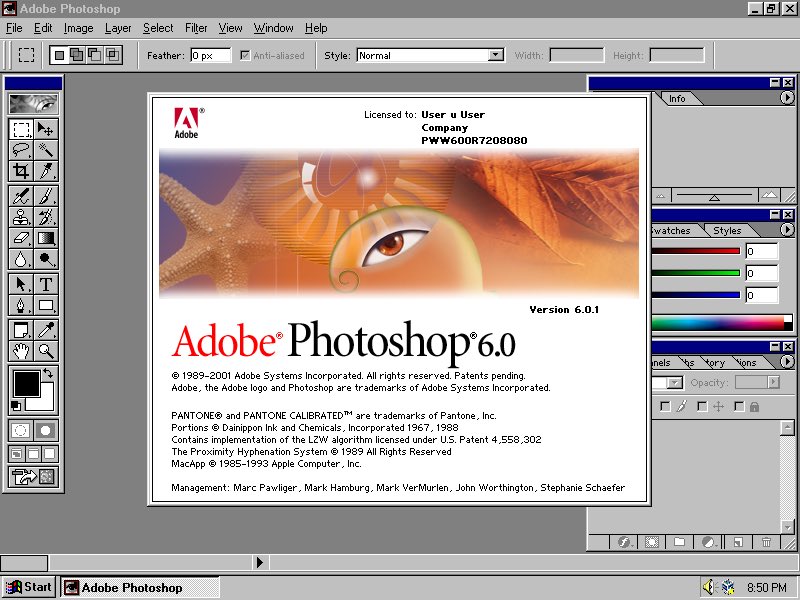Screen dimensions: 800x600
Task: Open the Style dropdown showing Normal
Action: coord(495,55)
